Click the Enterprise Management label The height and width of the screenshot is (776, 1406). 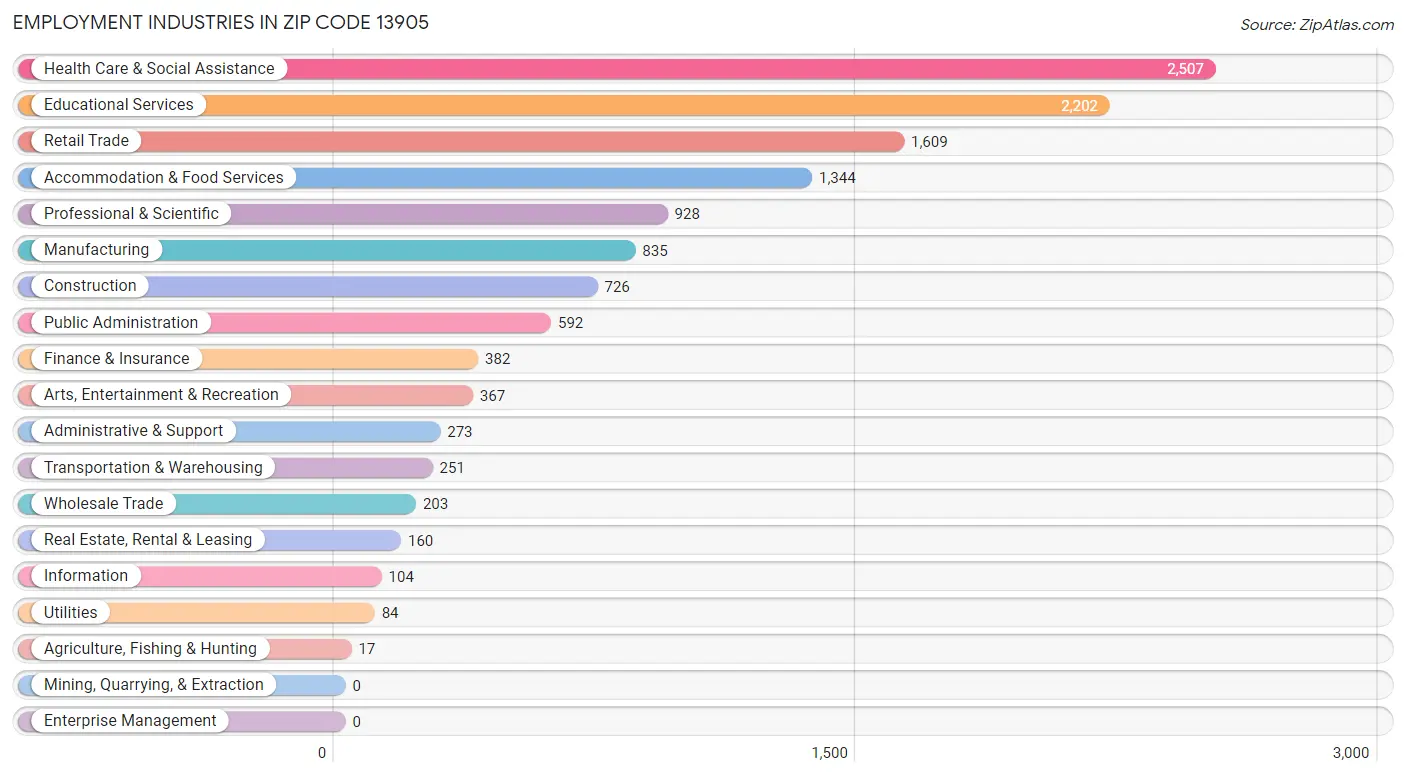click(130, 721)
